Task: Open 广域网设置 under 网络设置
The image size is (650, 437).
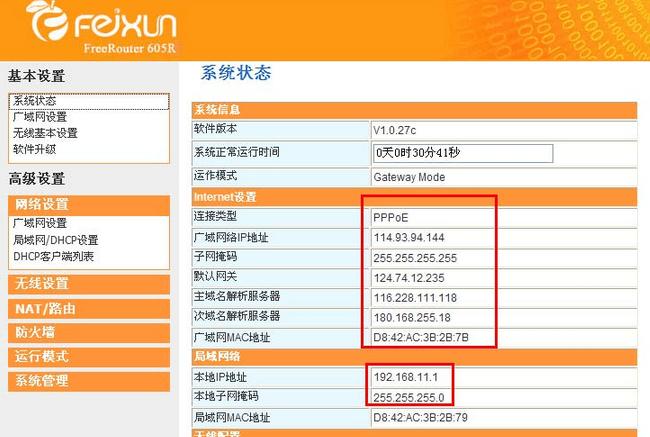Action: coord(40,223)
